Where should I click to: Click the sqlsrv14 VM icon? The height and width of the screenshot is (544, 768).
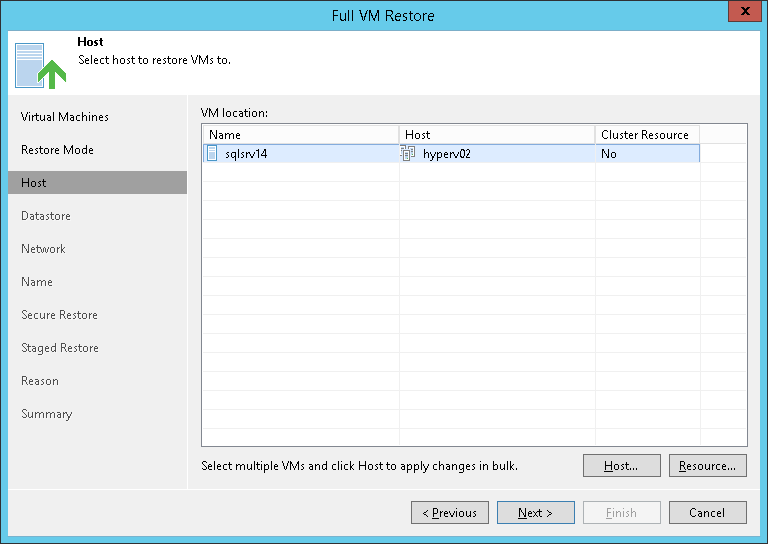(212, 154)
